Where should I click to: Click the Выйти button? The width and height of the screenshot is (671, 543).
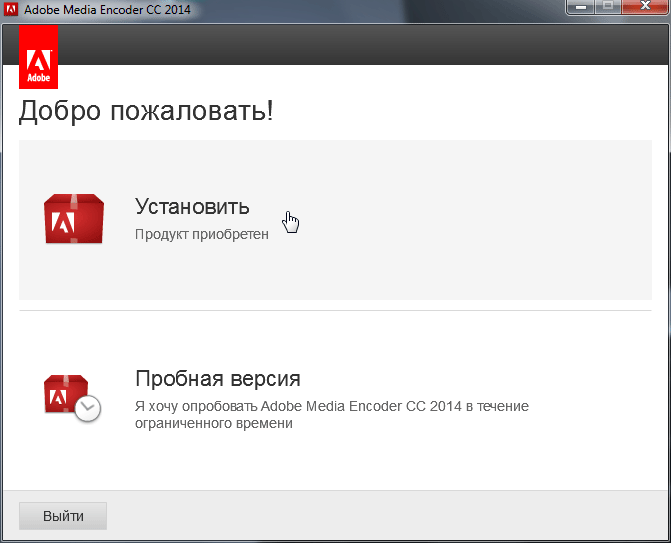tap(63, 516)
